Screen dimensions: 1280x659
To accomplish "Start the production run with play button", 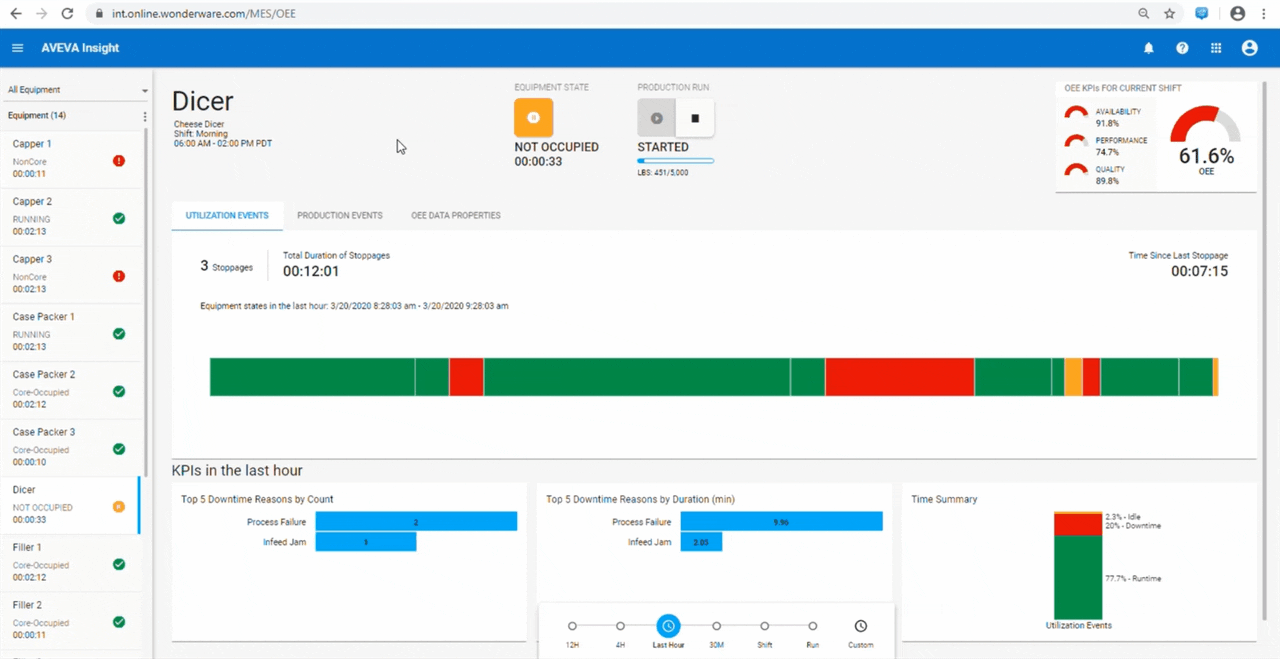I will pyautogui.click(x=657, y=118).
